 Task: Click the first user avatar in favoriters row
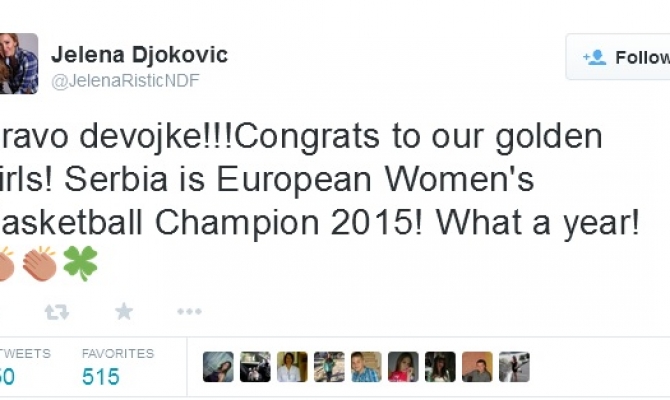[x=218, y=367]
